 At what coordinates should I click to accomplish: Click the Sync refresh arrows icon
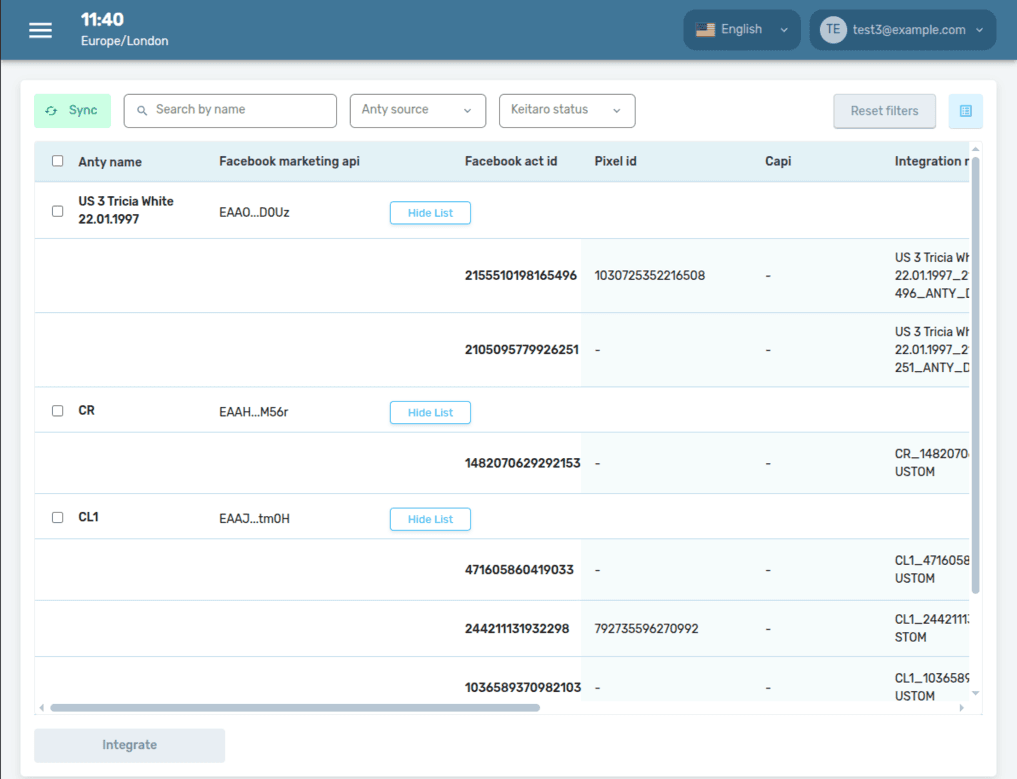pos(51,111)
